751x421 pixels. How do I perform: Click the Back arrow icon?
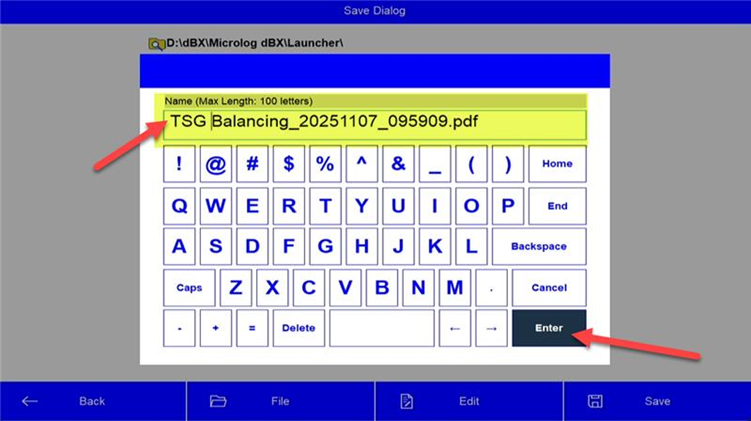click(30, 401)
